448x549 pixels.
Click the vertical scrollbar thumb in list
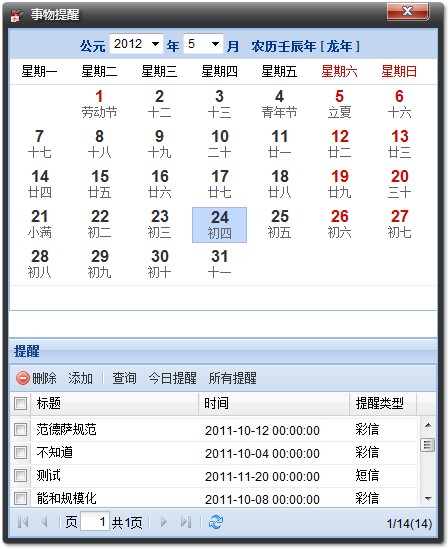(428, 445)
